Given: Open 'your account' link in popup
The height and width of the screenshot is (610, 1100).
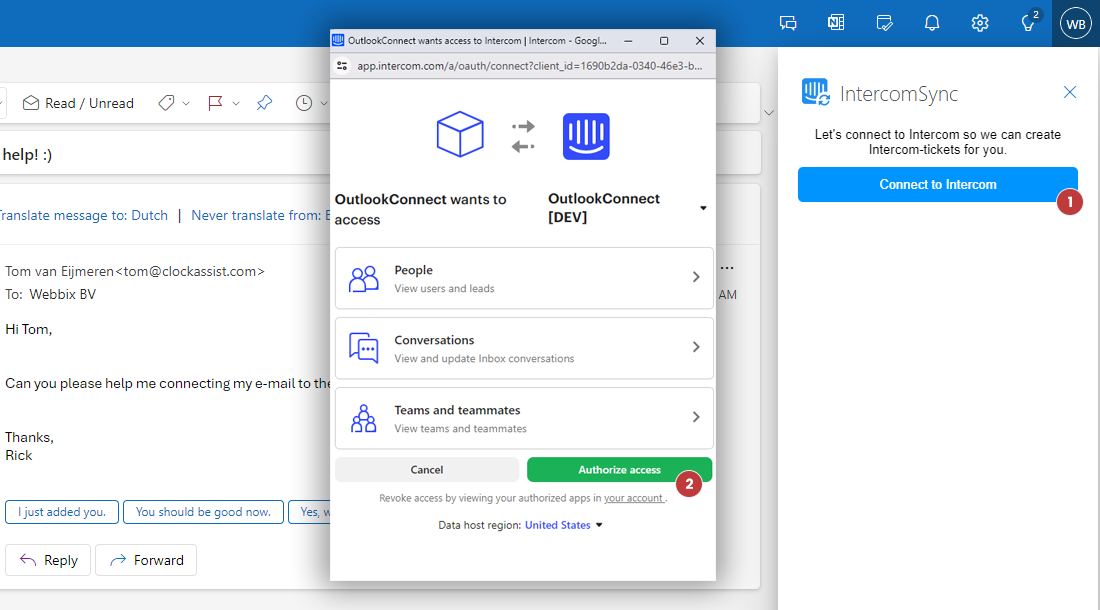Looking at the screenshot, I should coord(633,498).
